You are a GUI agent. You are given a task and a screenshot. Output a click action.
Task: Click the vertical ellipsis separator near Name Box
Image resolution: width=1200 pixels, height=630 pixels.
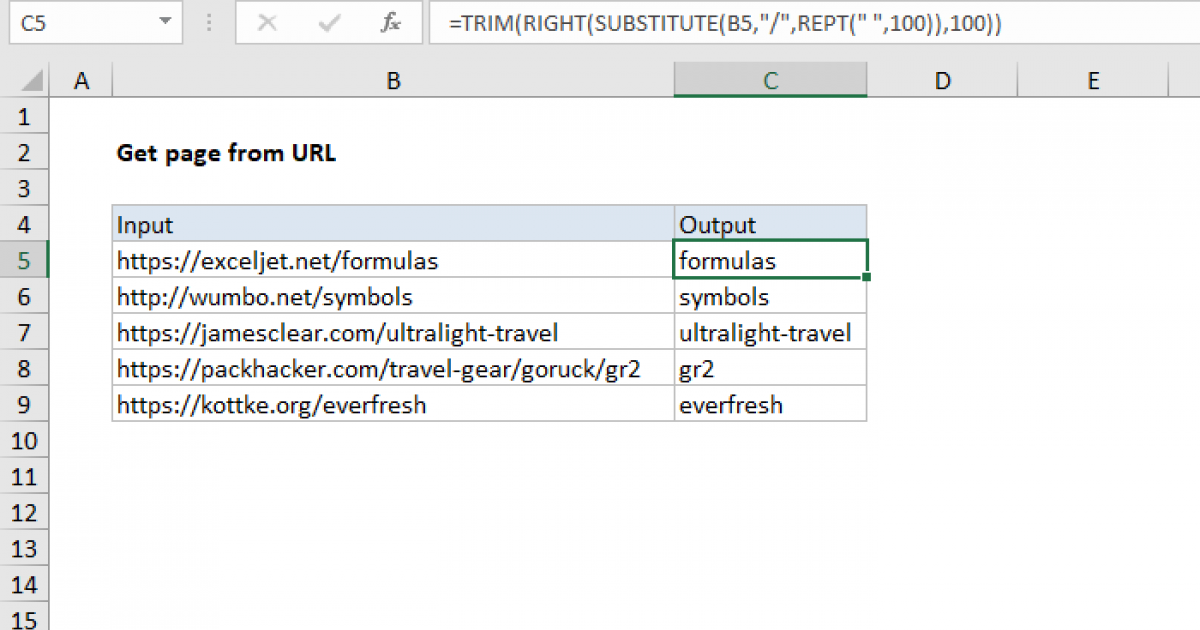tap(208, 23)
